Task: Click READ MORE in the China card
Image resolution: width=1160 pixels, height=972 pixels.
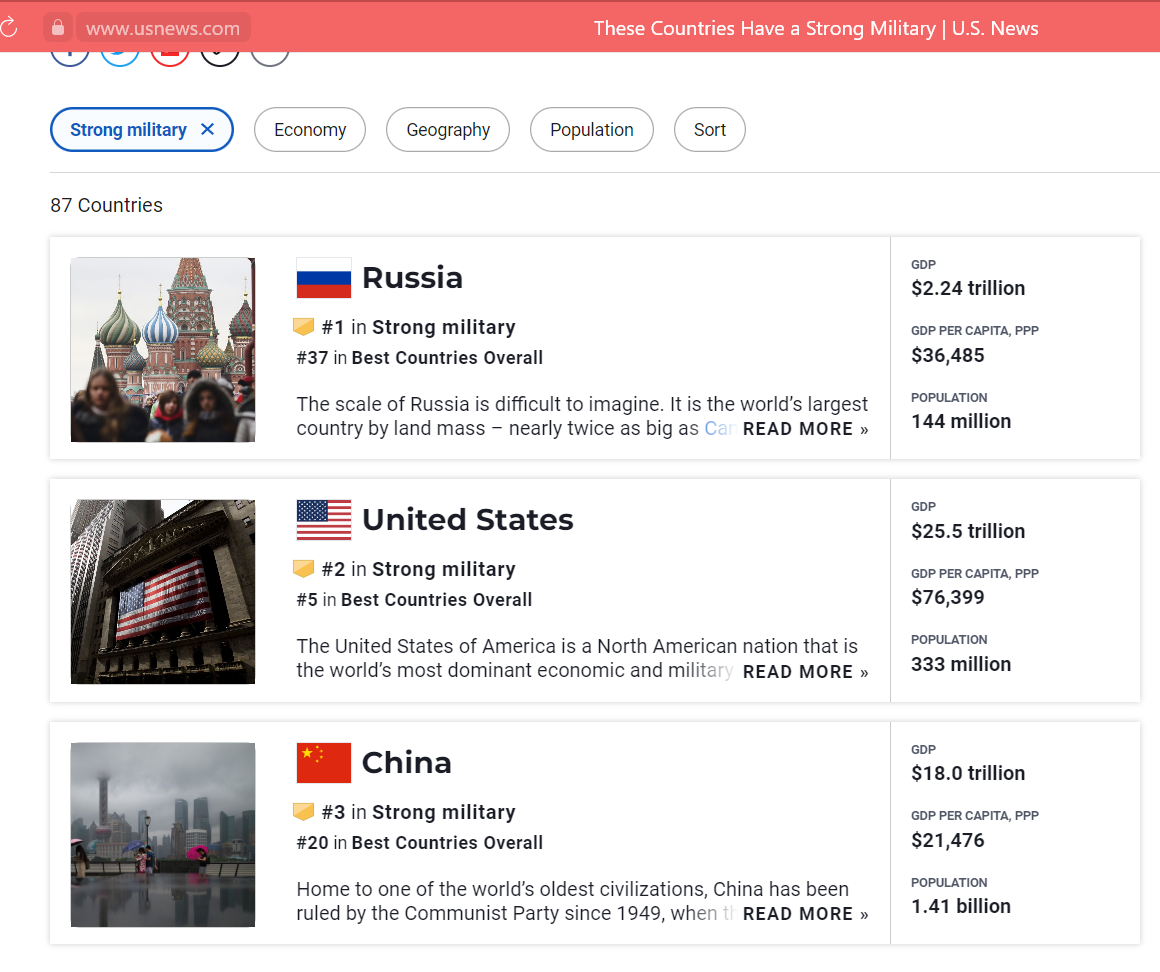Action: click(x=805, y=914)
